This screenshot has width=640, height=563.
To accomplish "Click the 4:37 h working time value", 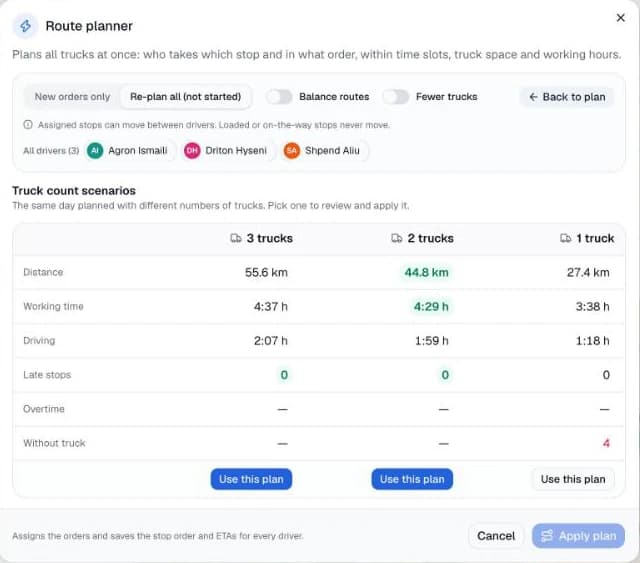I will [271, 307].
